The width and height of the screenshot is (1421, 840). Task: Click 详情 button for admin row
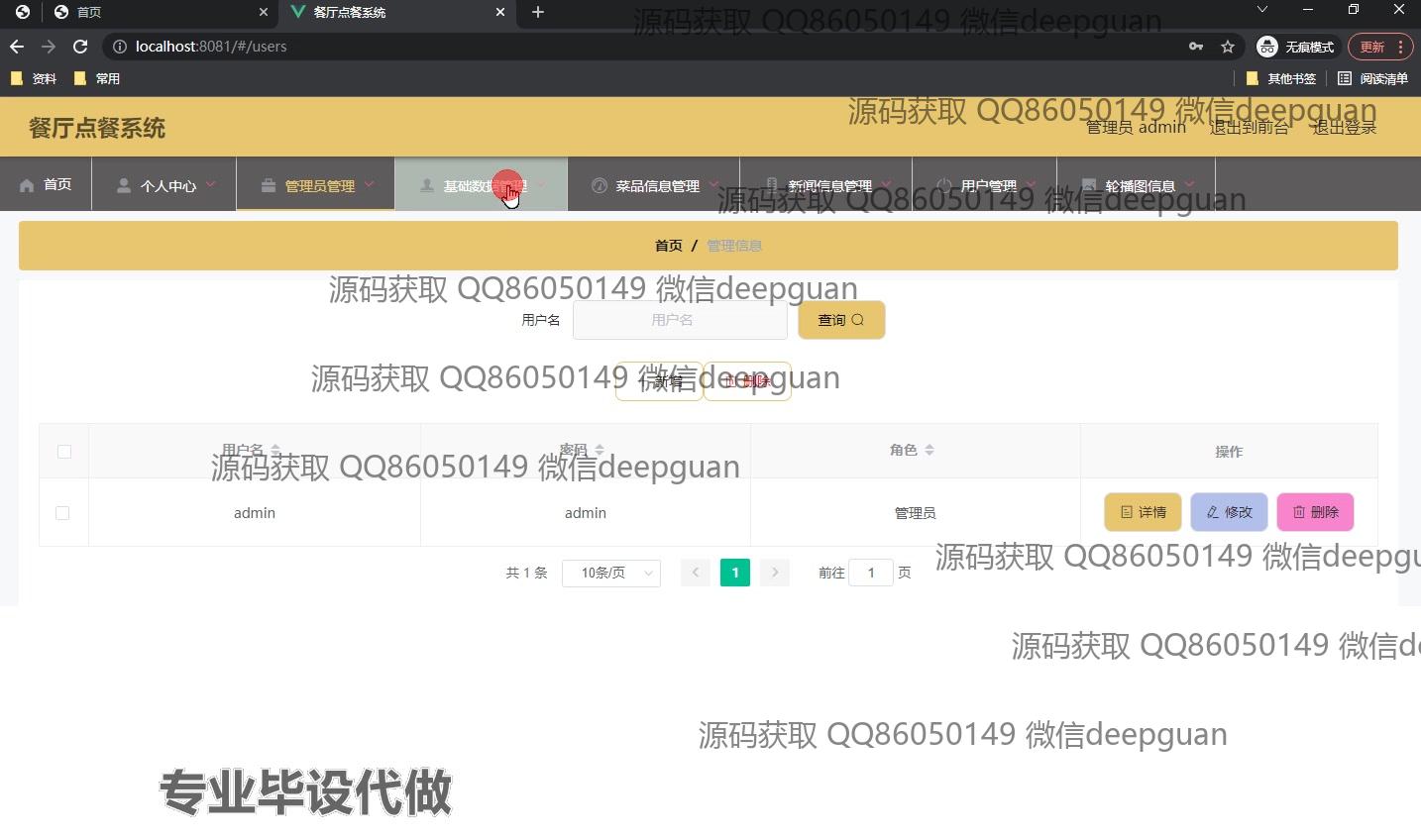(x=1143, y=512)
